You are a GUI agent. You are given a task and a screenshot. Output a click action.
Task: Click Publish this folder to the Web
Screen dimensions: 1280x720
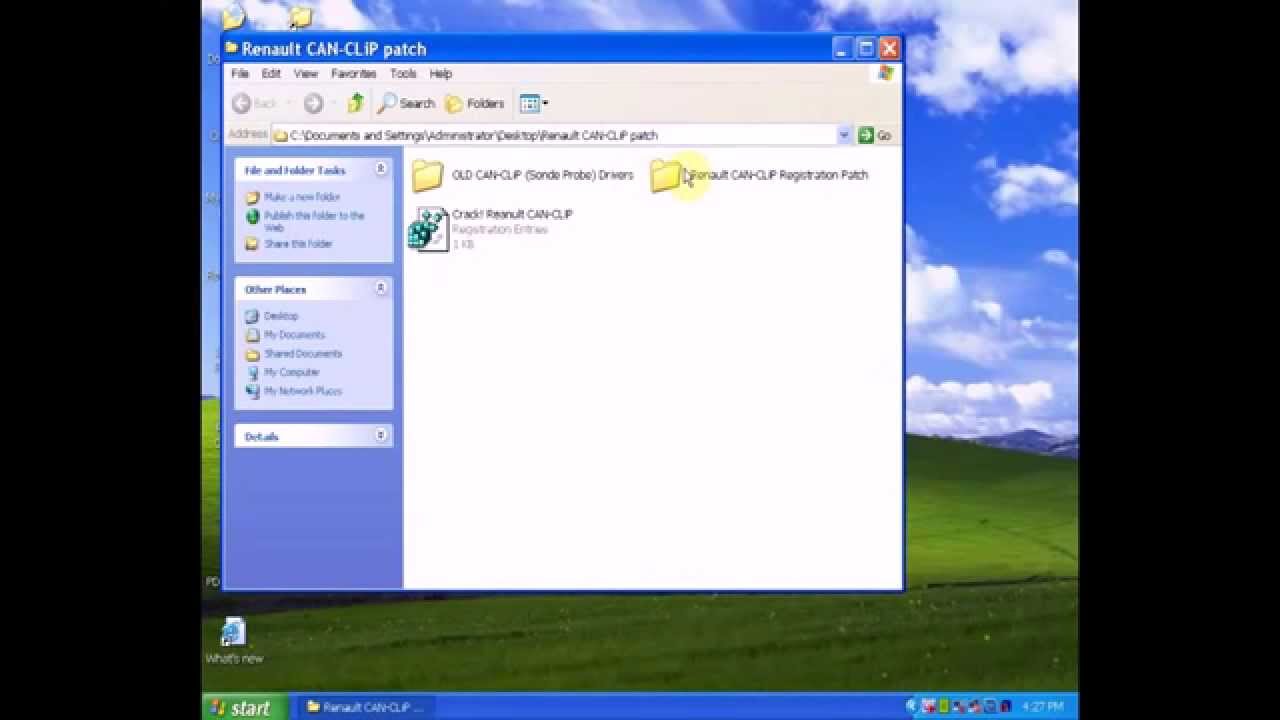[314, 221]
